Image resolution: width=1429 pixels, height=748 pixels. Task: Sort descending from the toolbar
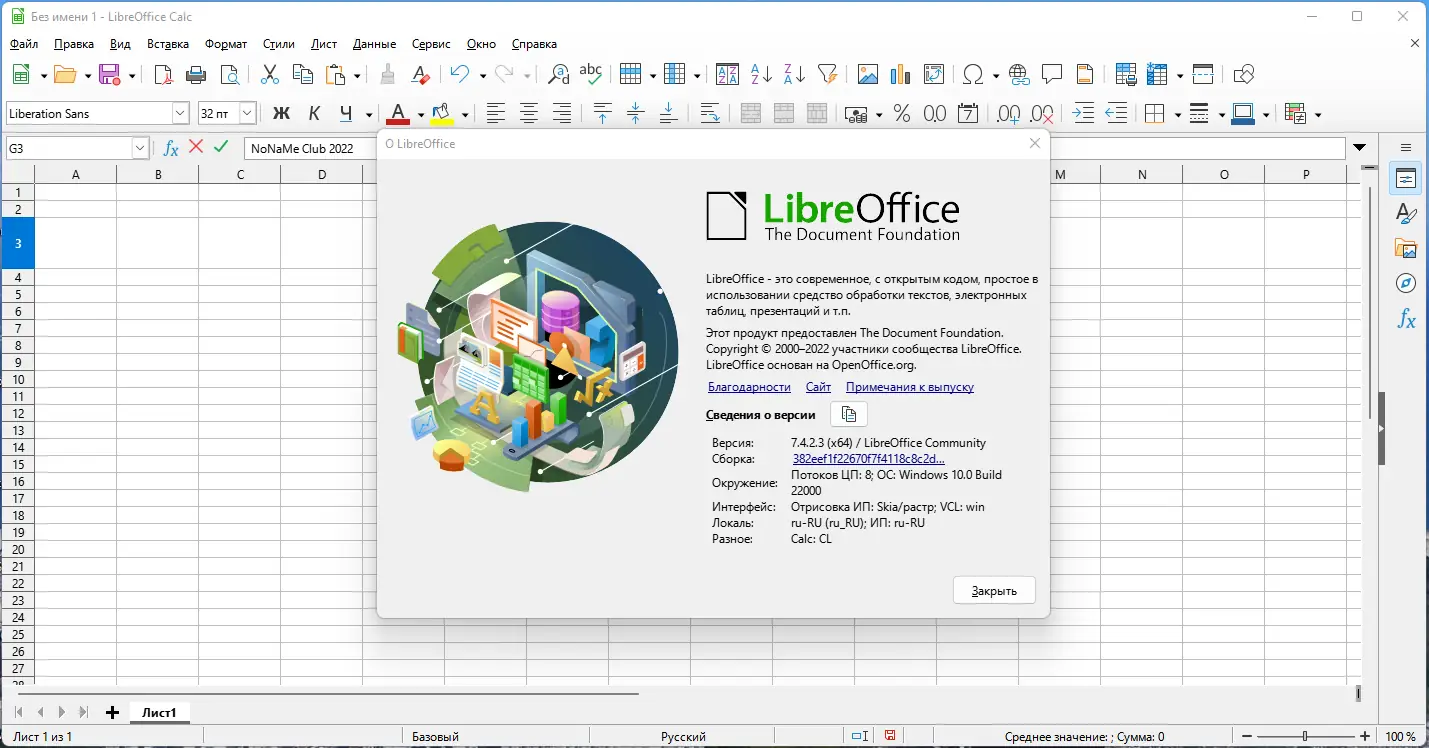[794, 74]
